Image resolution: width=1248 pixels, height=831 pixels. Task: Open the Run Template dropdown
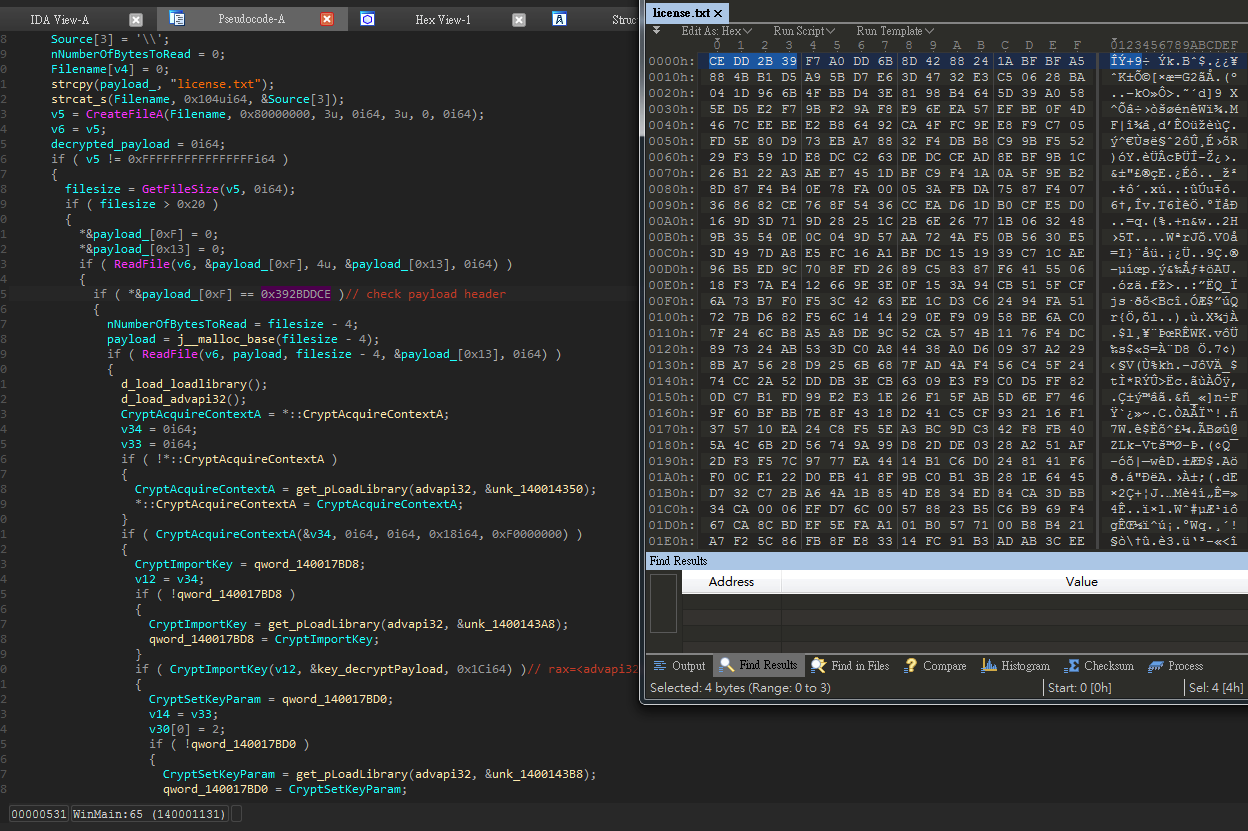click(x=895, y=31)
